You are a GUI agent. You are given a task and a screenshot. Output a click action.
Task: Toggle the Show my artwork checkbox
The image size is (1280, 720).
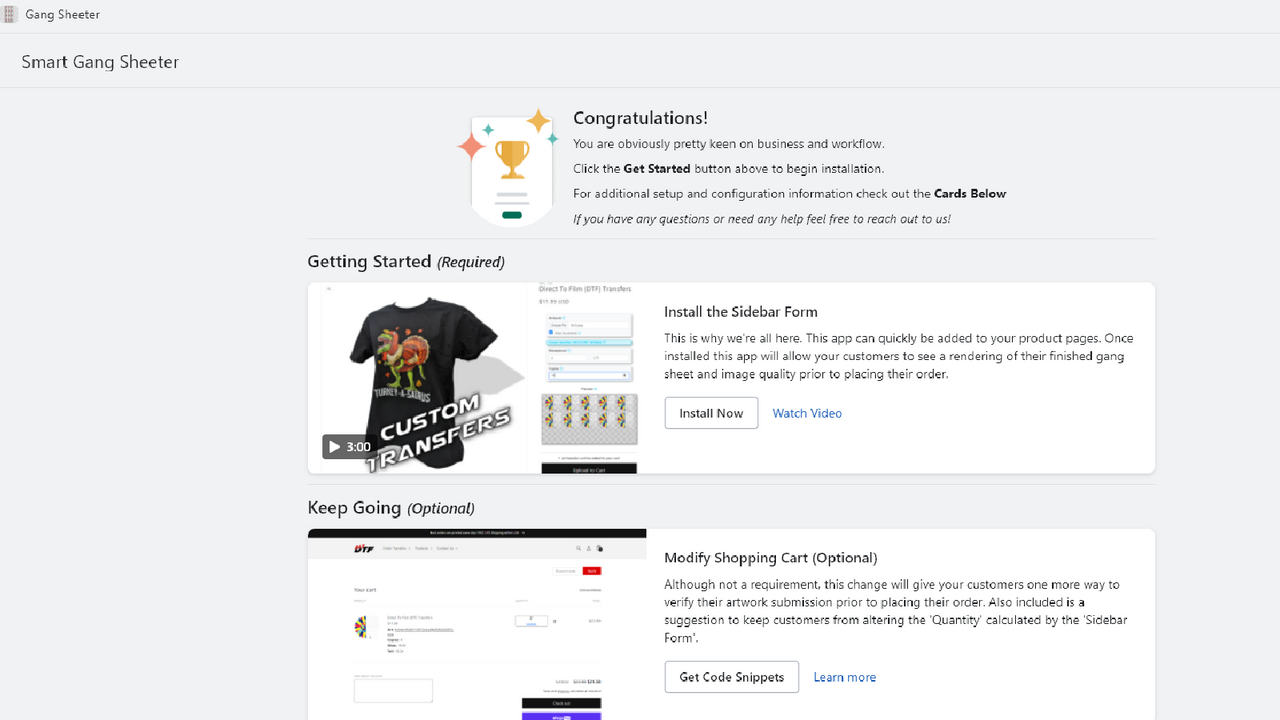point(550,333)
